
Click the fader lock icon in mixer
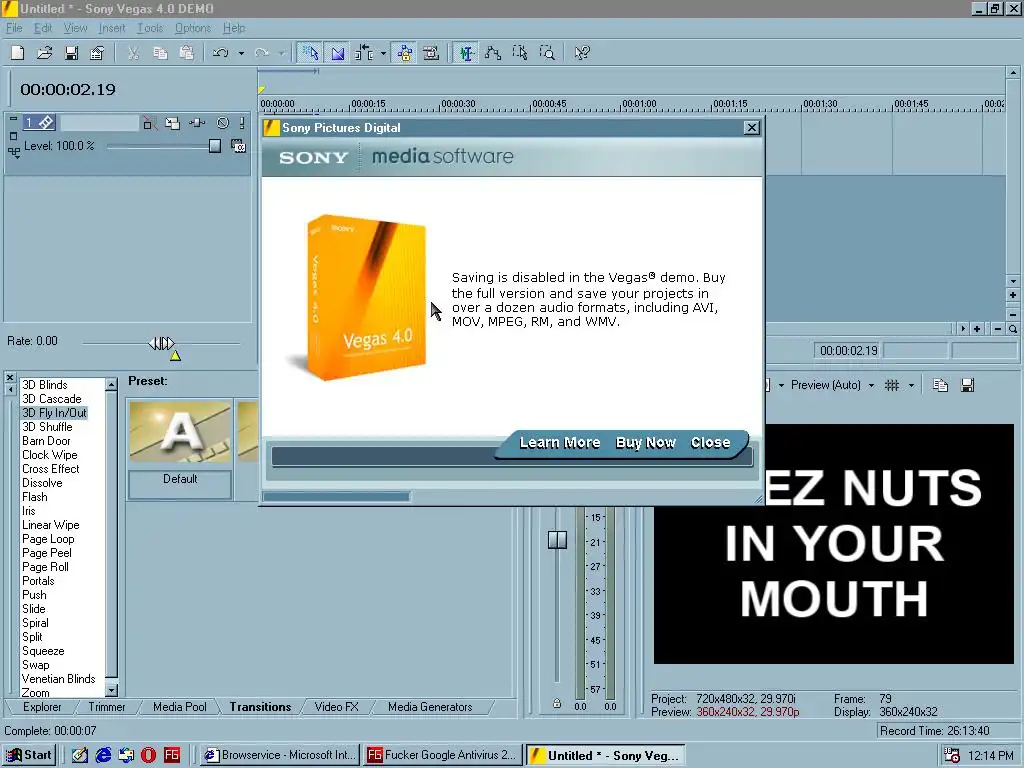[x=556, y=704]
